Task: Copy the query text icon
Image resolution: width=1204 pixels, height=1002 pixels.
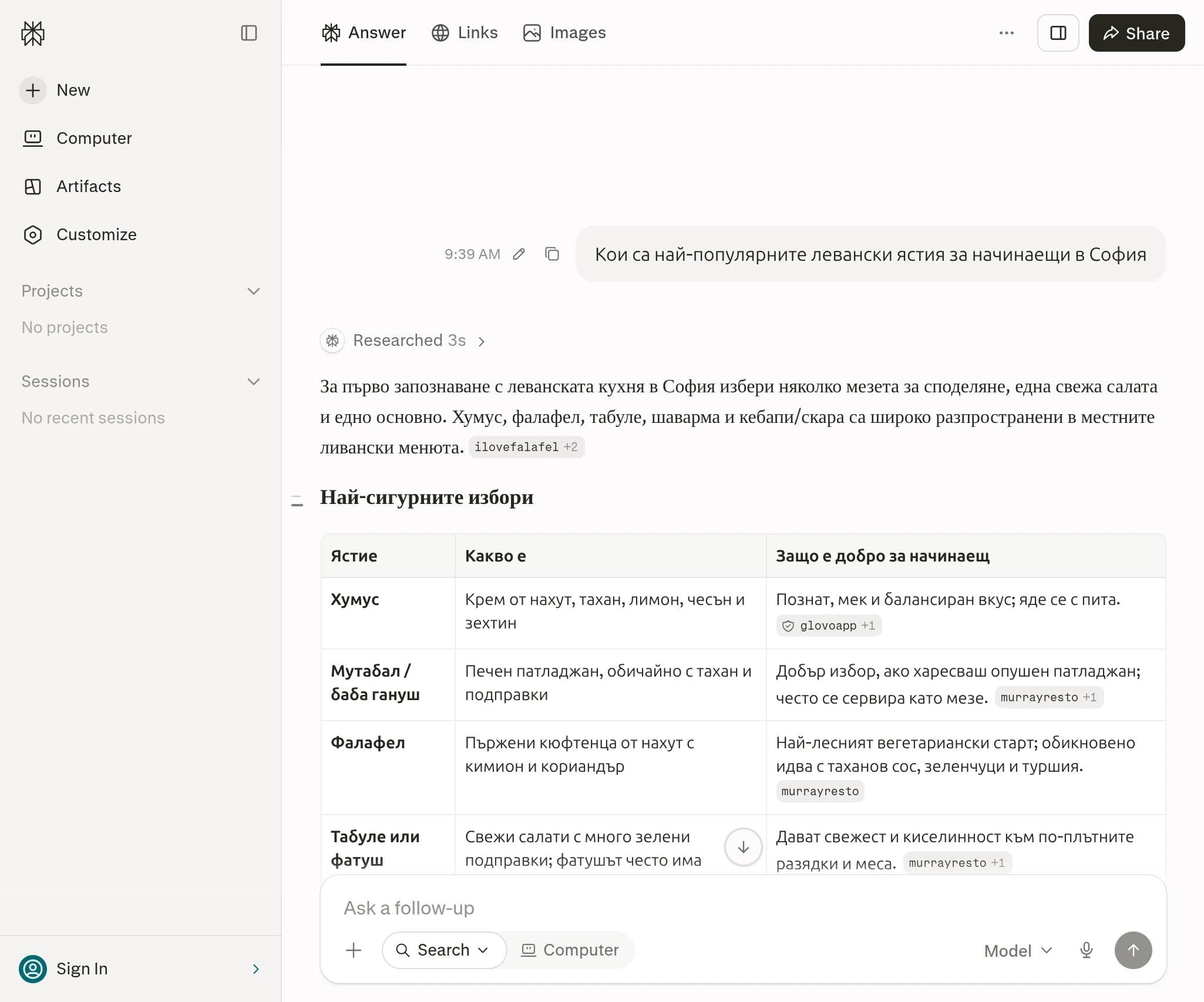Action: [552, 254]
